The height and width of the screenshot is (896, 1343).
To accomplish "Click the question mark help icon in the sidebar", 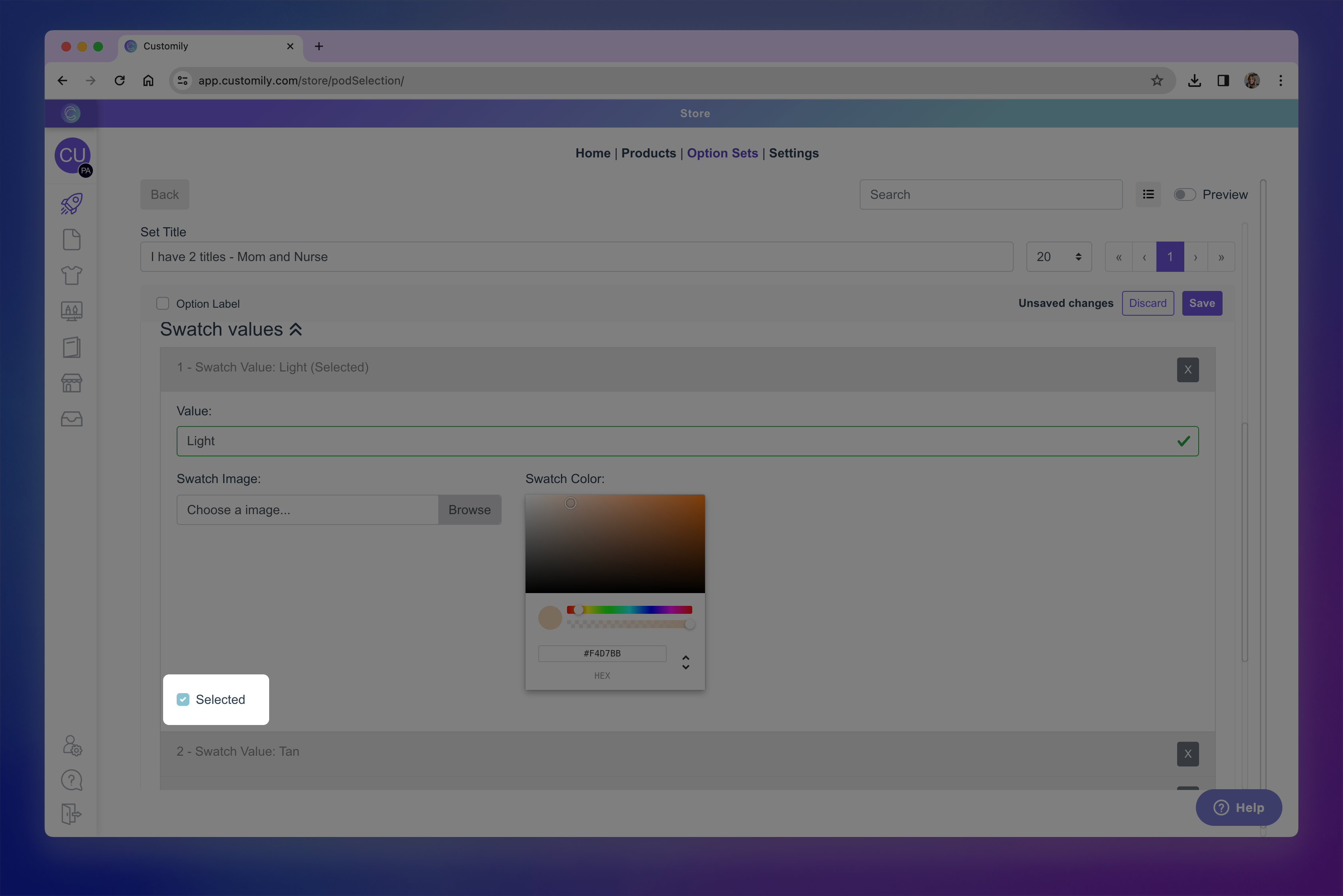I will (x=71, y=780).
